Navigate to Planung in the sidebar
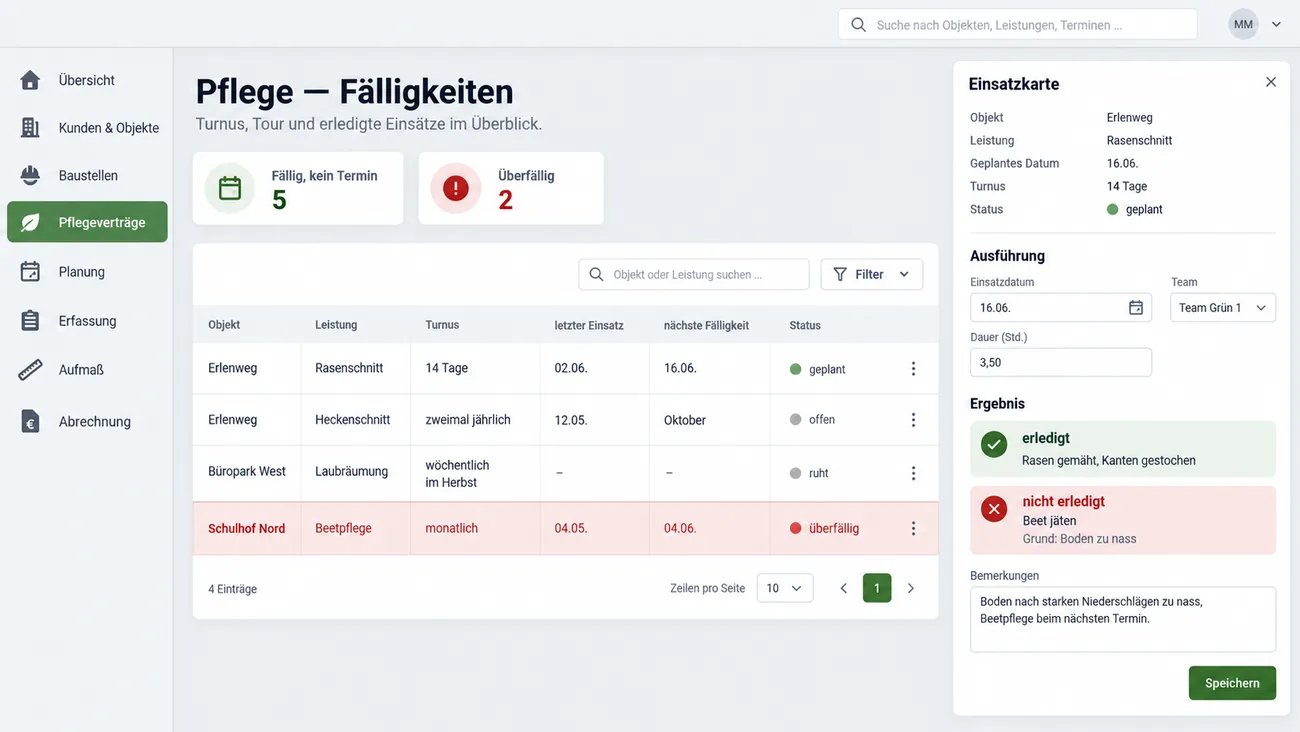The height and width of the screenshot is (732, 1300). coord(87,271)
